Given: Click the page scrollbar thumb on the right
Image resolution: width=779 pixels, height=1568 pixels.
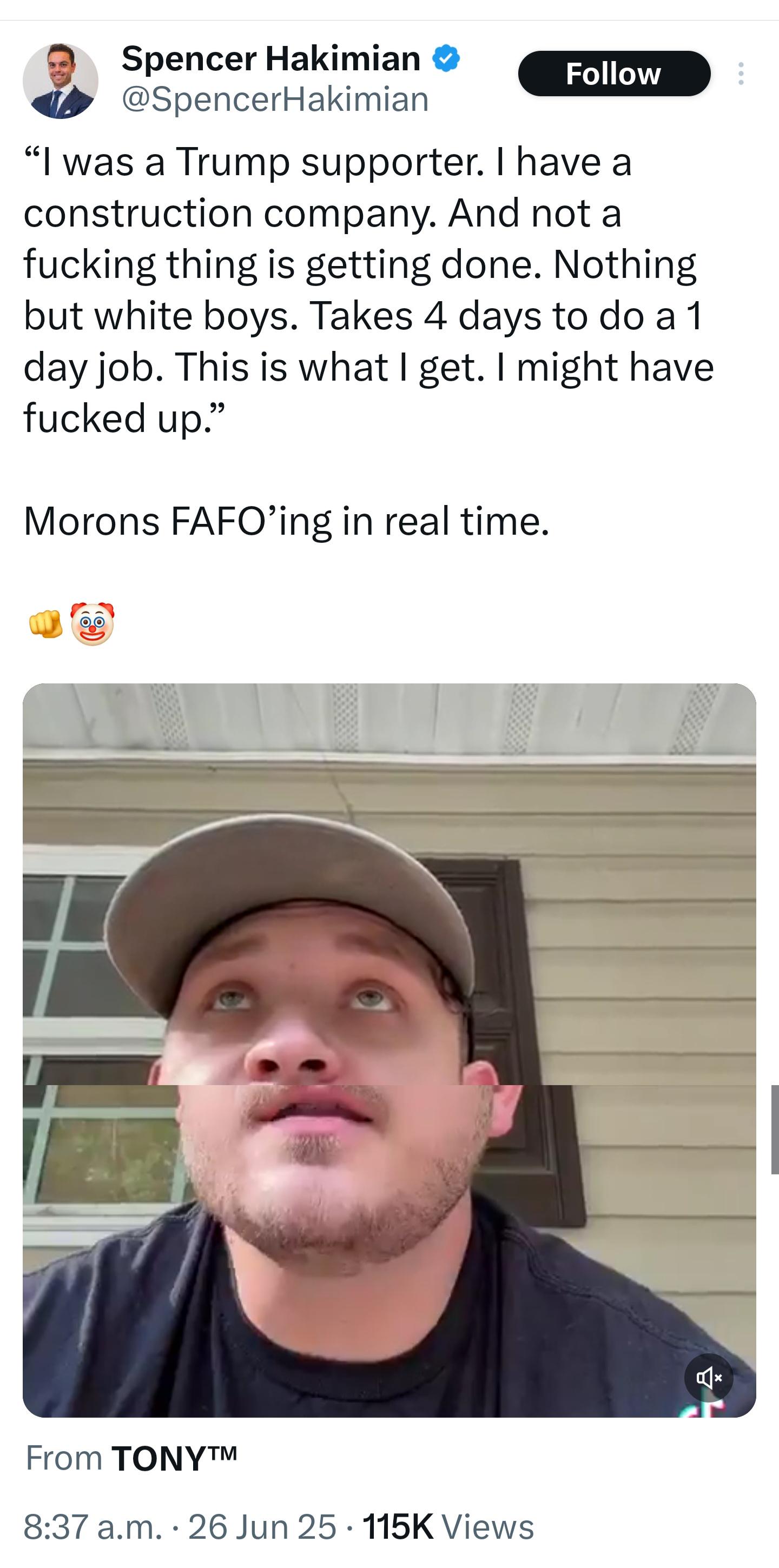Looking at the screenshot, I should [775, 1130].
